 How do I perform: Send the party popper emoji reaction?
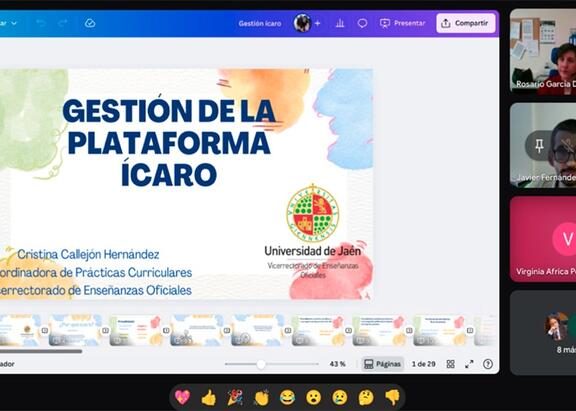[x=235, y=397]
